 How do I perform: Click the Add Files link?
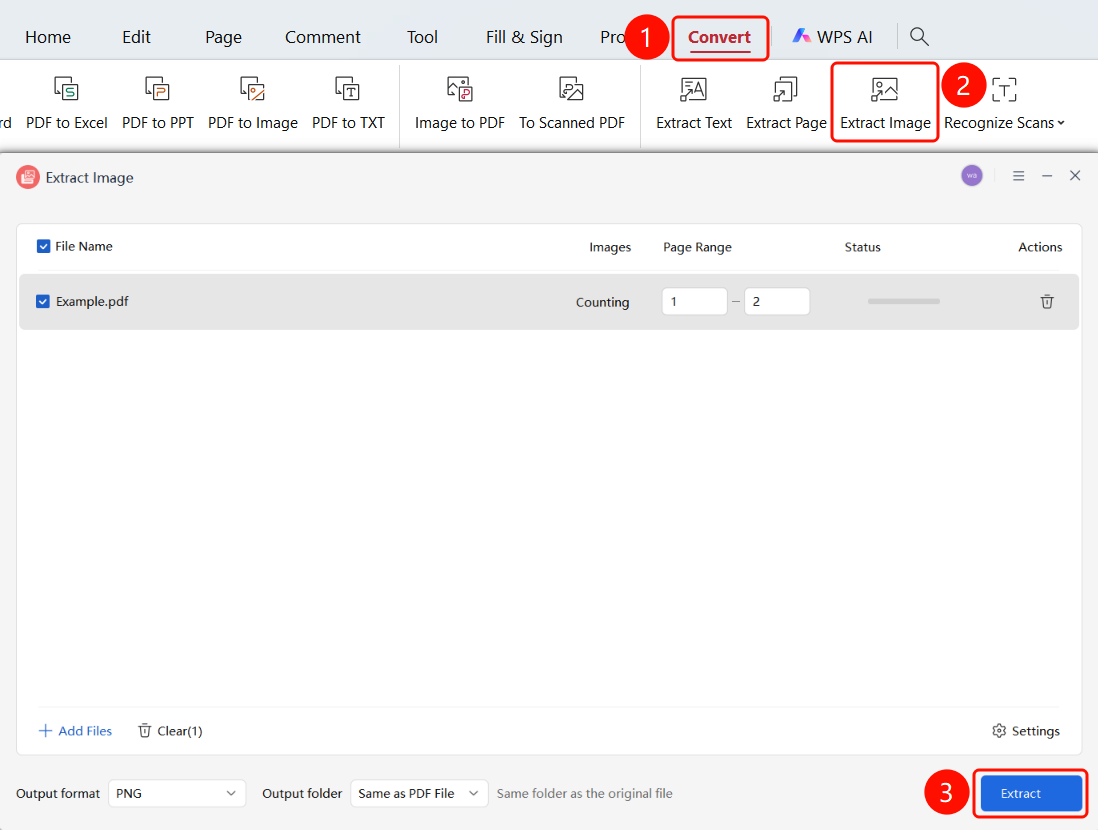point(75,731)
